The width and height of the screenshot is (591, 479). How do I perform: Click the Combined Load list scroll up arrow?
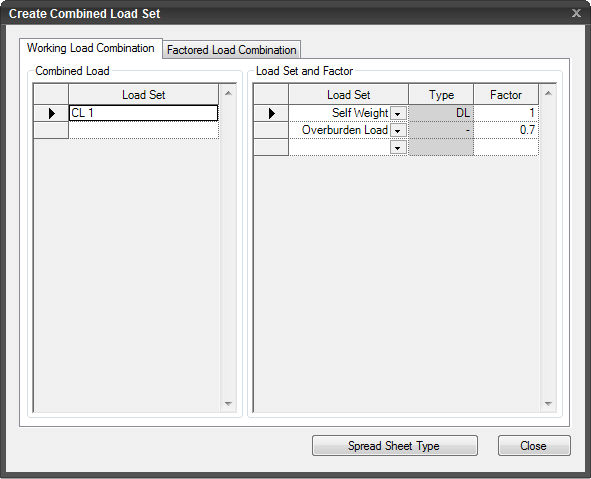[228, 93]
